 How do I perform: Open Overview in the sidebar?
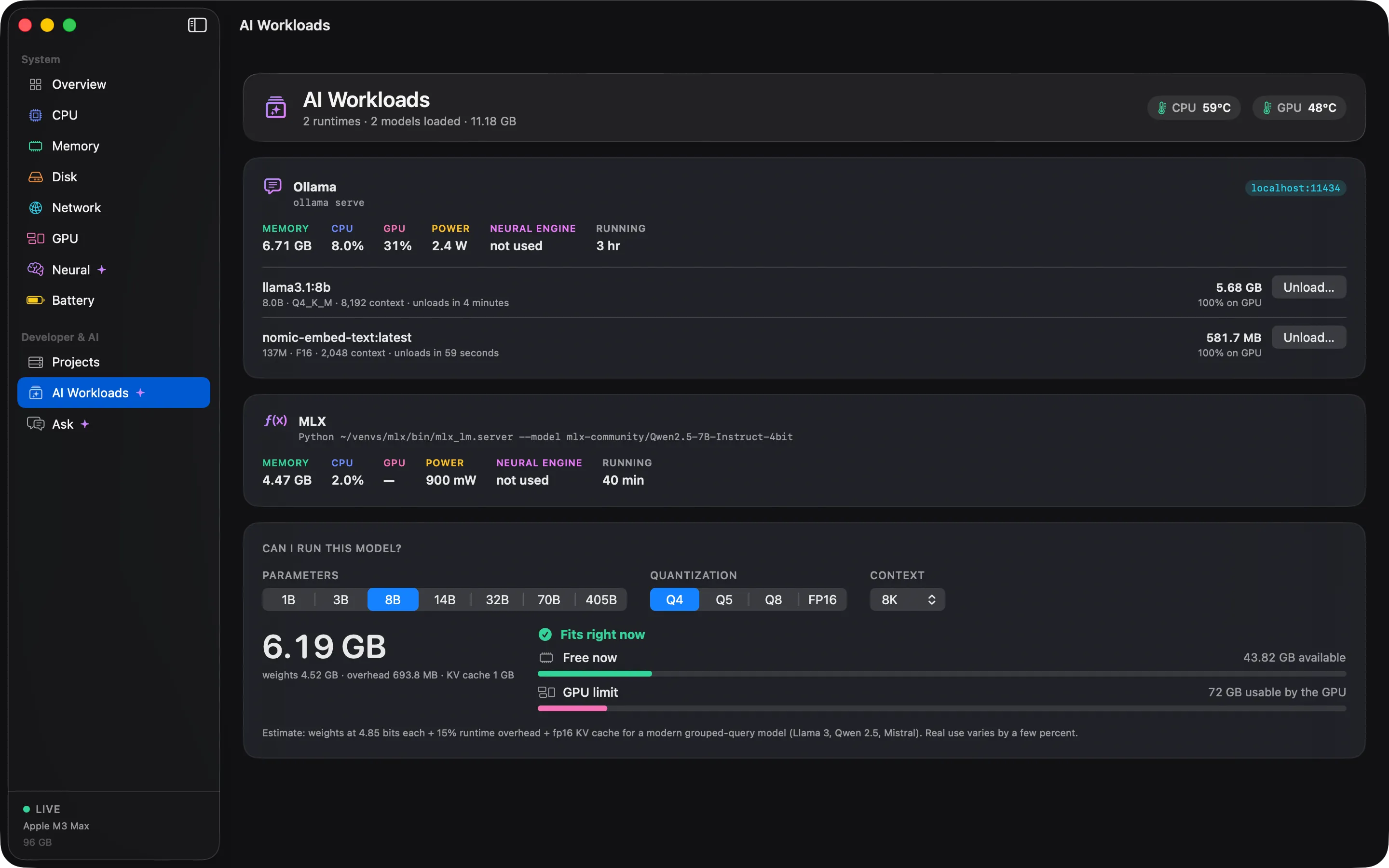(114, 84)
